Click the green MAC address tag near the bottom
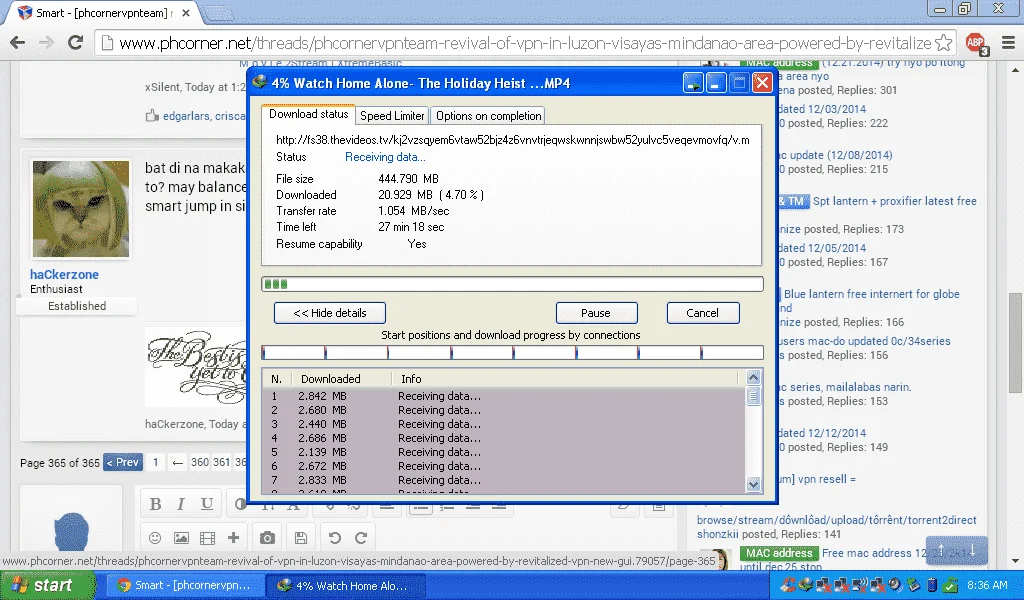This screenshot has width=1024, height=600. [779, 553]
